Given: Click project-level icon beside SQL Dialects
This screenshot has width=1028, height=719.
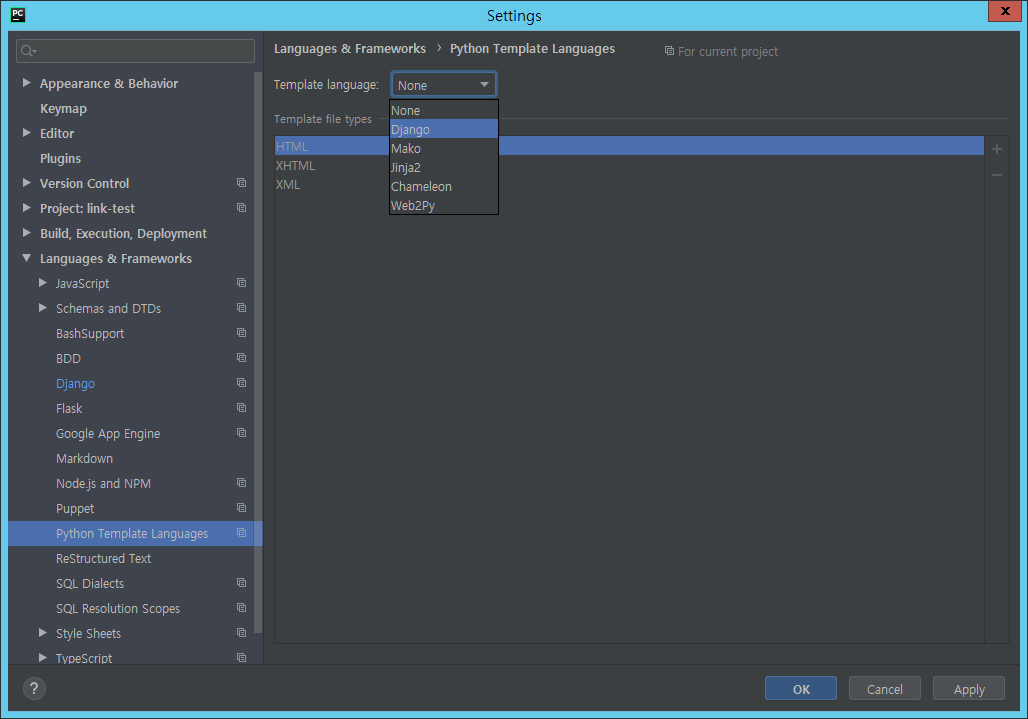Looking at the screenshot, I should pyautogui.click(x=241, y=583).
